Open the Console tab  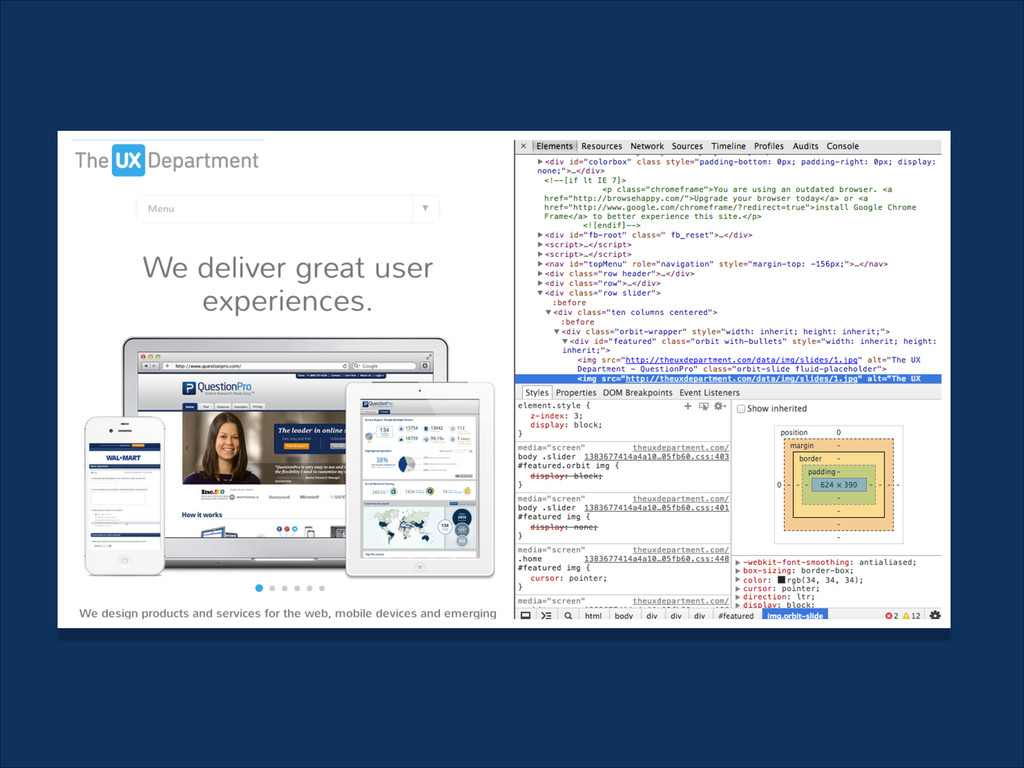[842, 146]
